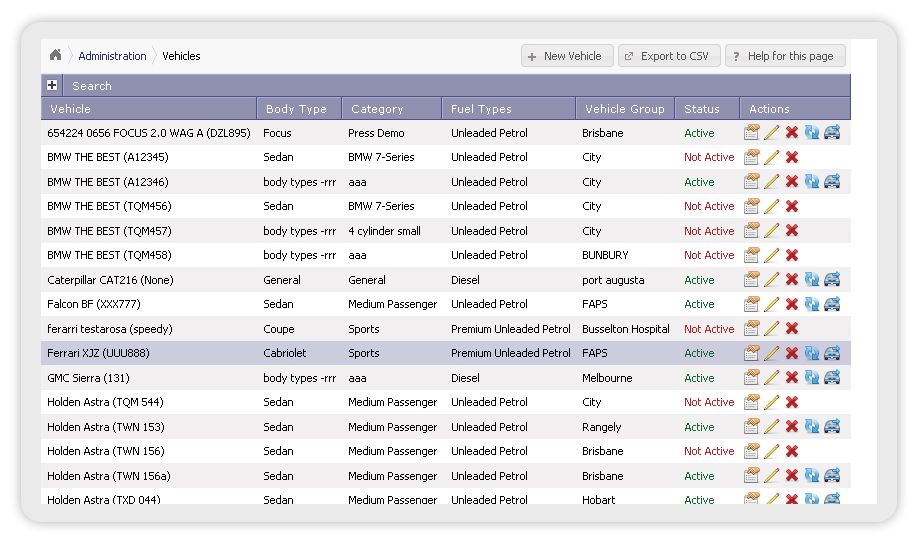Click 'port augusta' vehicle group cell

[613, 280]
